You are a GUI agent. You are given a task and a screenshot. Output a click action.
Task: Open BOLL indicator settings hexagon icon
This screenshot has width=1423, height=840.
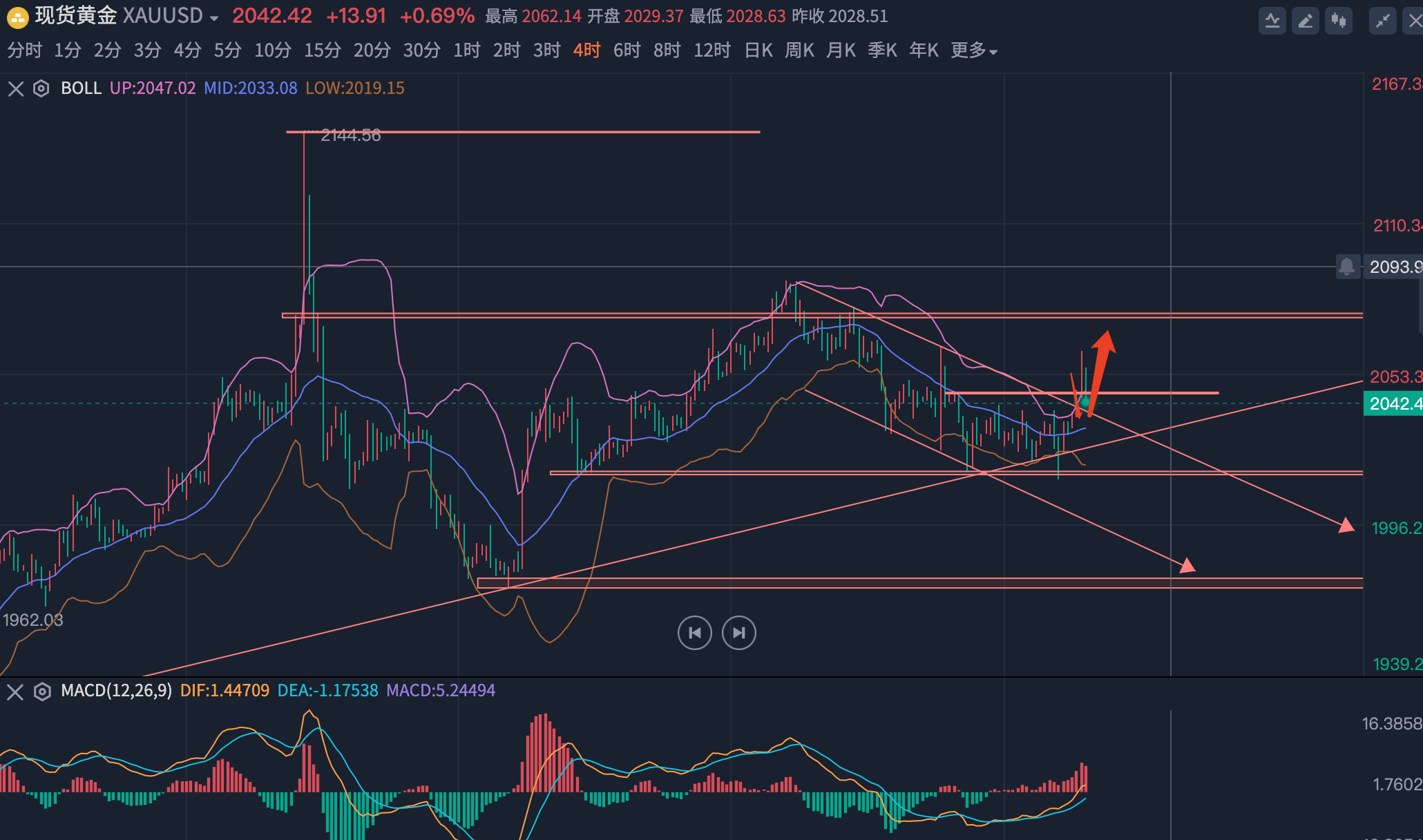(41, 88)
